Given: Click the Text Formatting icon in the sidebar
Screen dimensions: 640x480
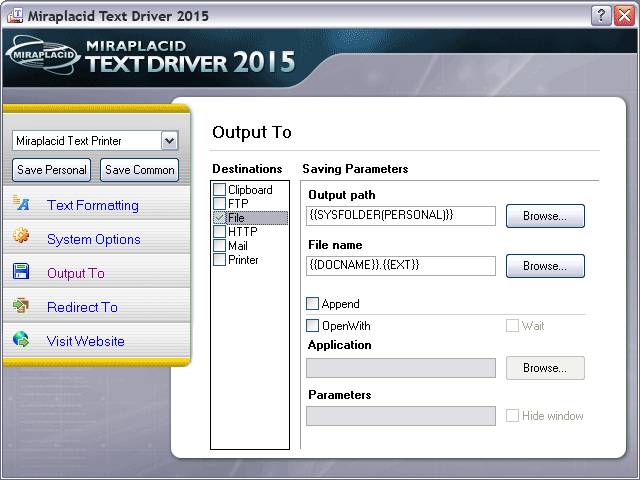Looking at the screenshot, I should coord(21,203).
